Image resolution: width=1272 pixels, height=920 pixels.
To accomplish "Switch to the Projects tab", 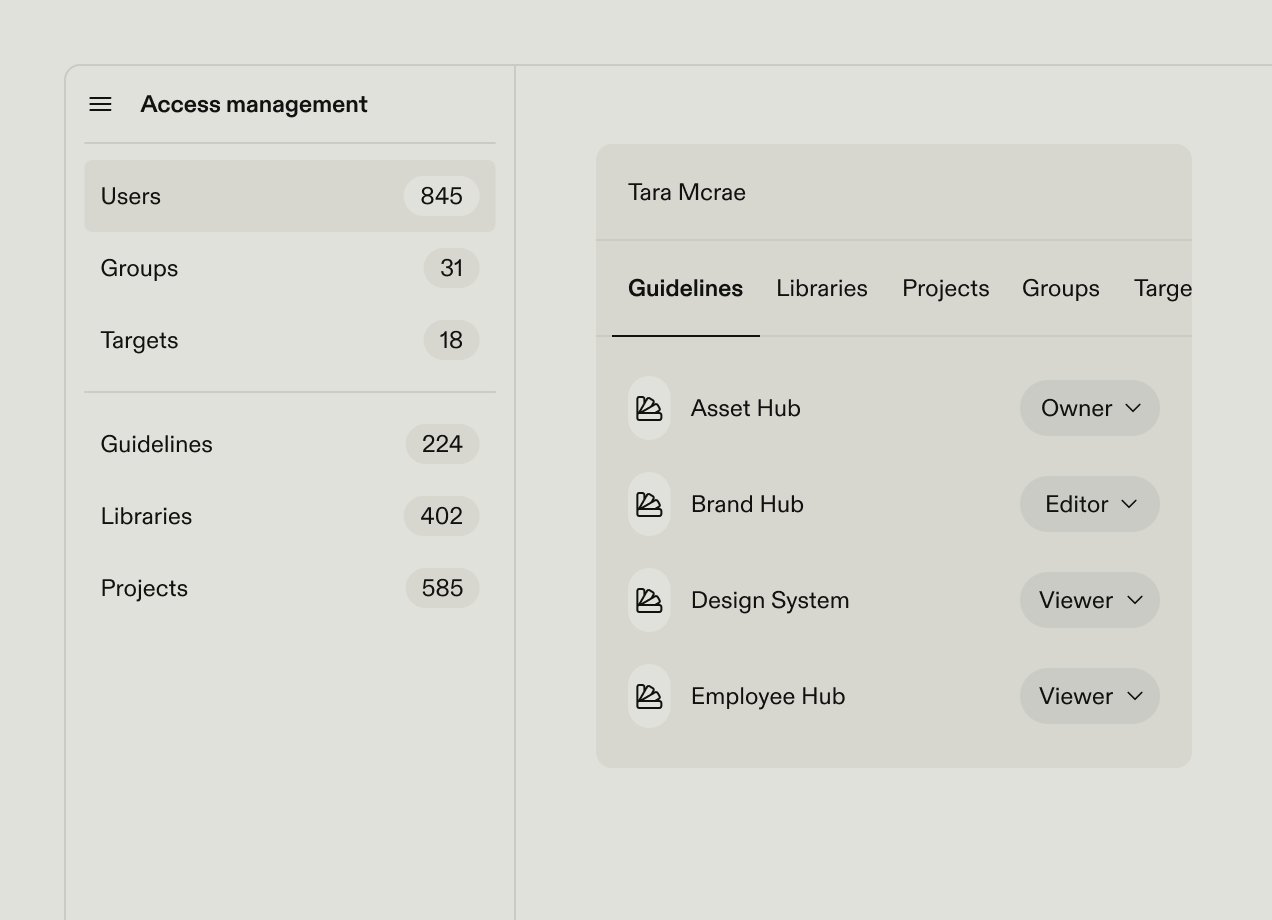I will 945,289.
